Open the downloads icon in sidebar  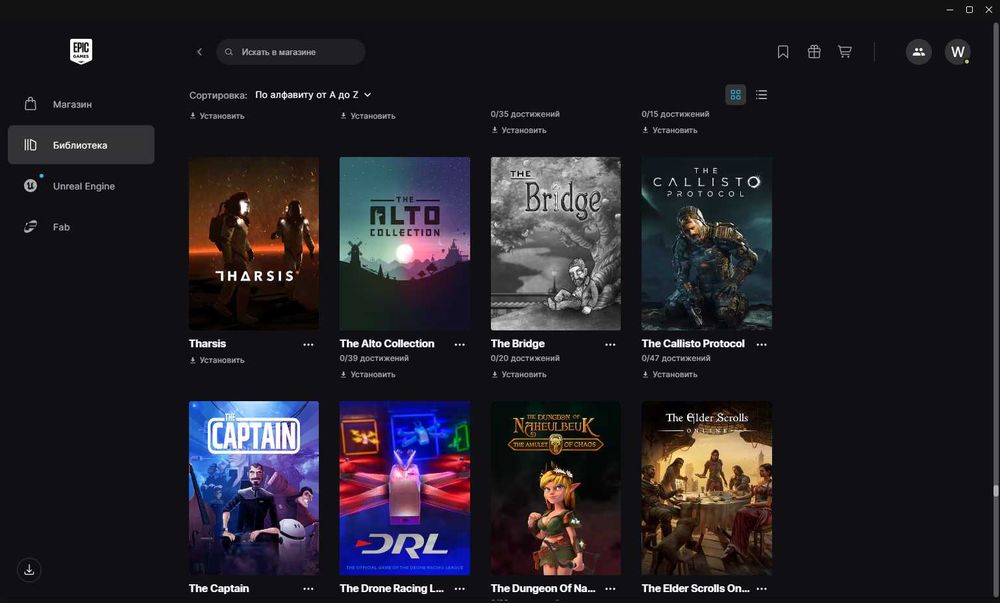[29, 570]
